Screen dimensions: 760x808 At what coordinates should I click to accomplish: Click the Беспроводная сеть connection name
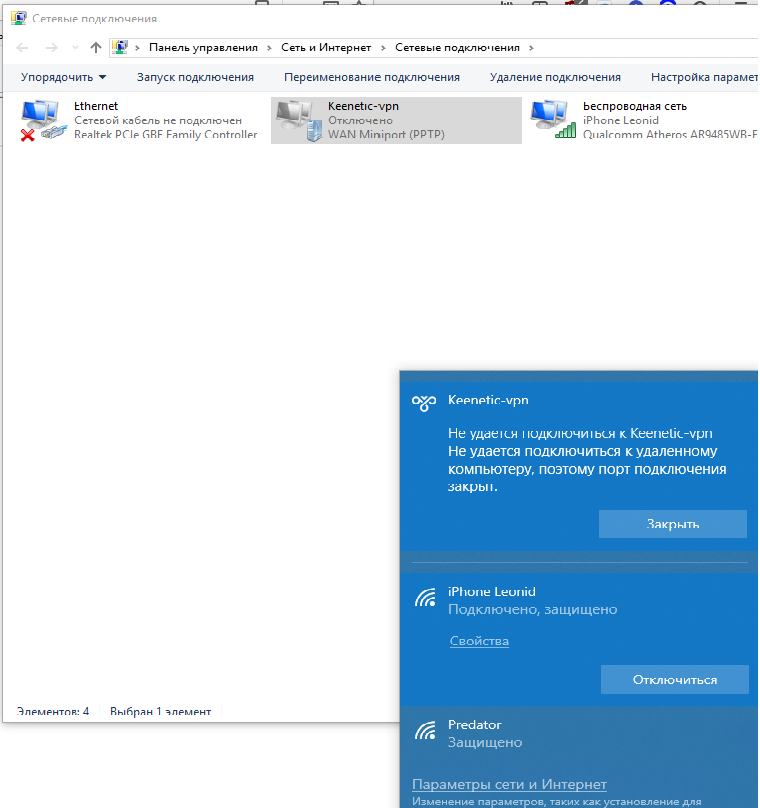point(635,106)
